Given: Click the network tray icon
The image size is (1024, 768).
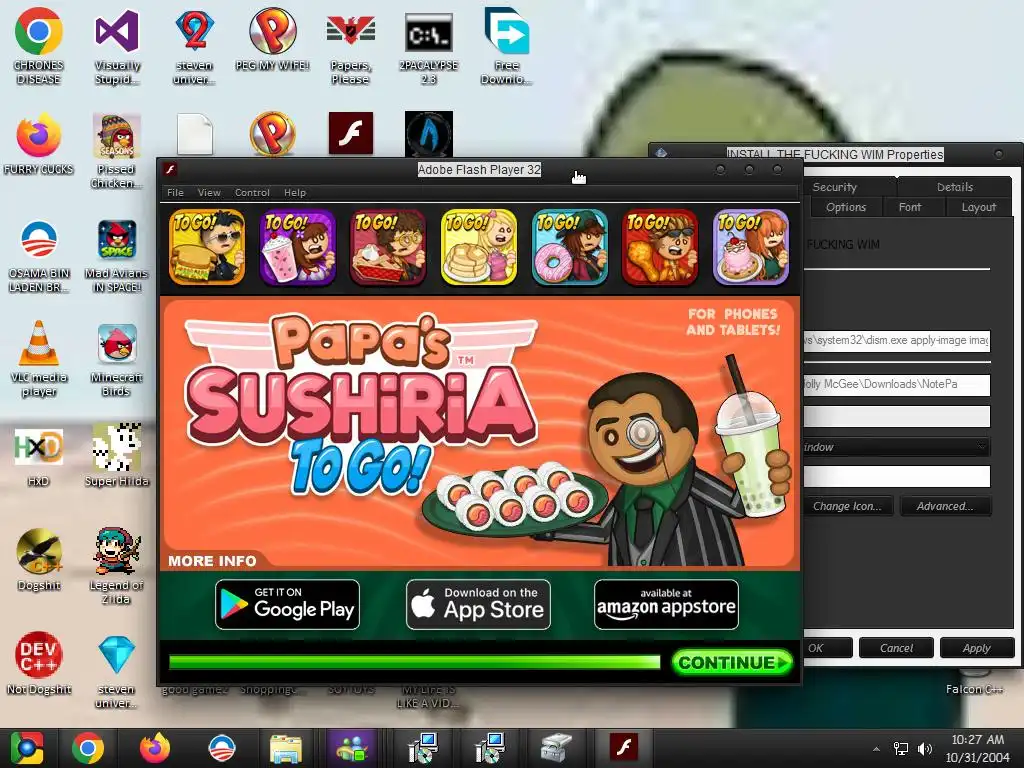Looking at the screenshot, I should [x=901, y=748].
